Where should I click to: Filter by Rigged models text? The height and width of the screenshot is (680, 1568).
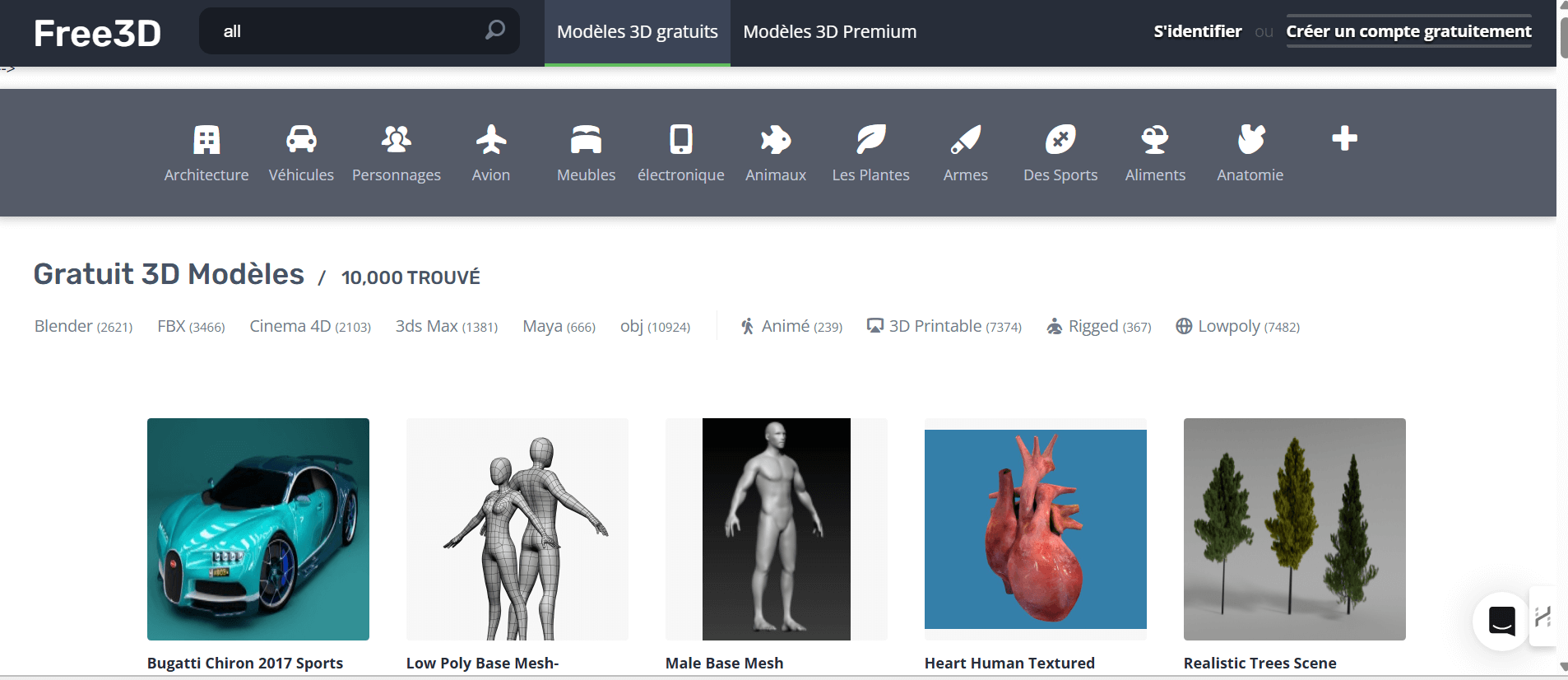click(x=1110, y=326)
